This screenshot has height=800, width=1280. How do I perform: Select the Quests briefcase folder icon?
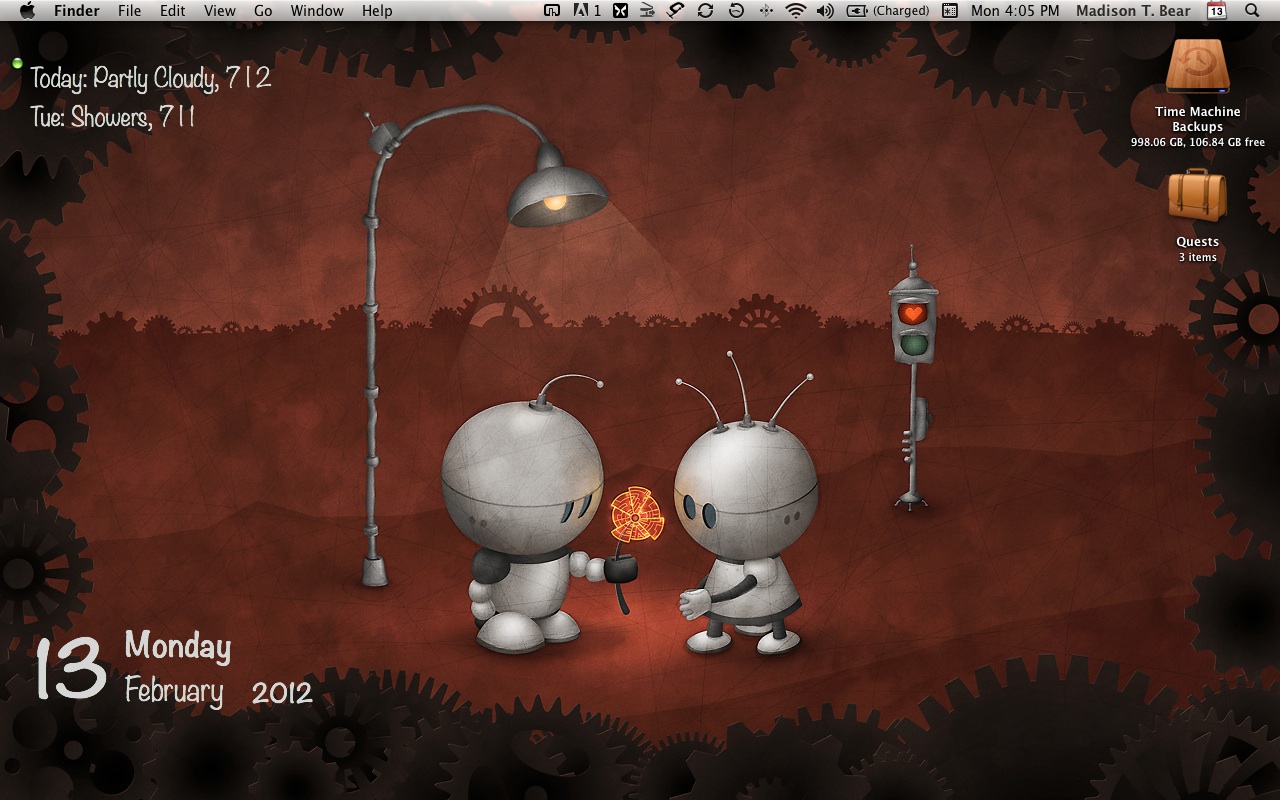coord(1197,196)
